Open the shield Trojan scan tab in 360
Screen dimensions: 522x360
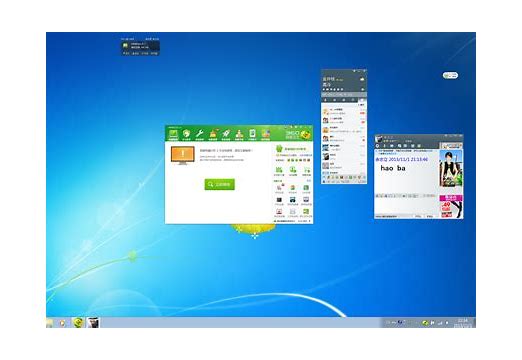pos(186,134)
